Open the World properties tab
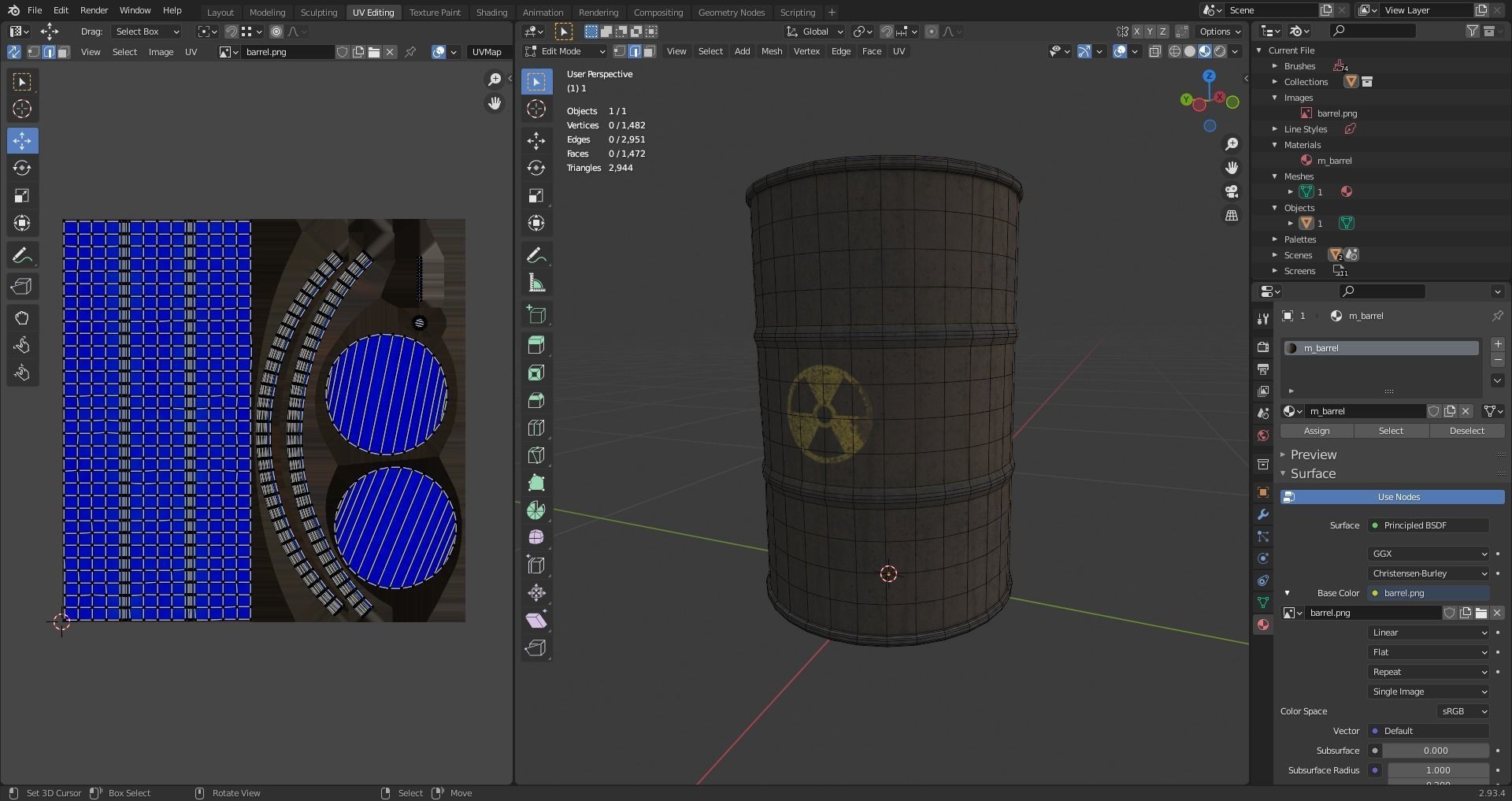Screen dimensions: 1512x801 1263,436
